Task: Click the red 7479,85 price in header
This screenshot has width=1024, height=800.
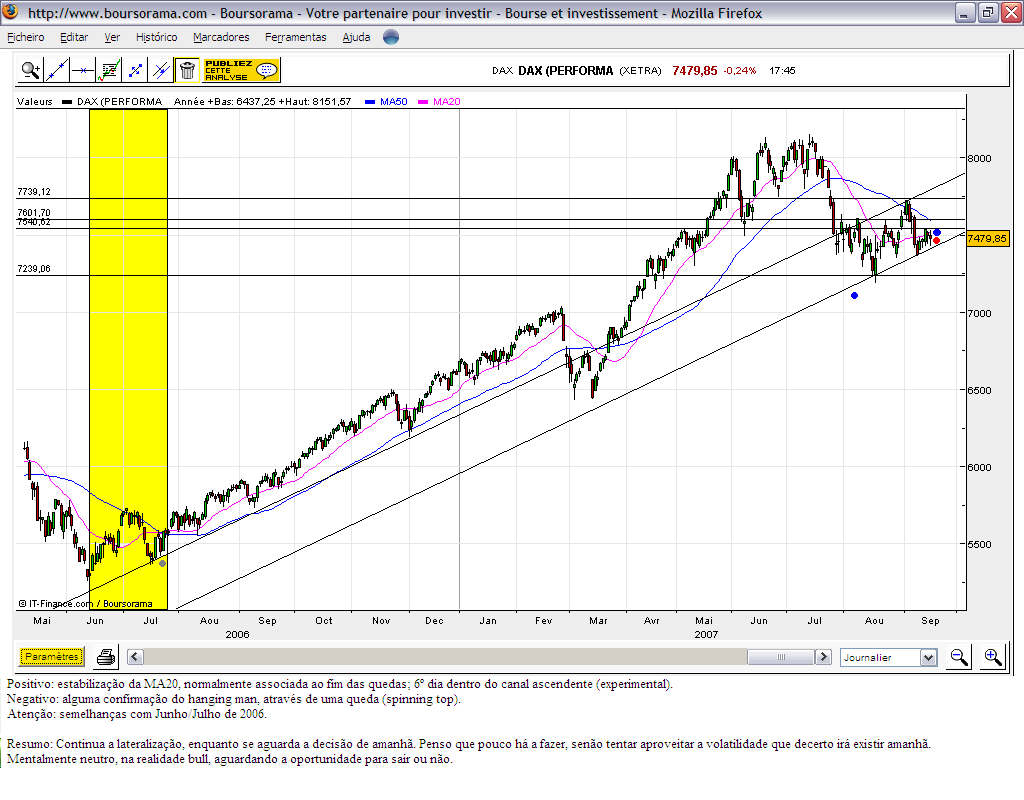Action: click(695, 71)
